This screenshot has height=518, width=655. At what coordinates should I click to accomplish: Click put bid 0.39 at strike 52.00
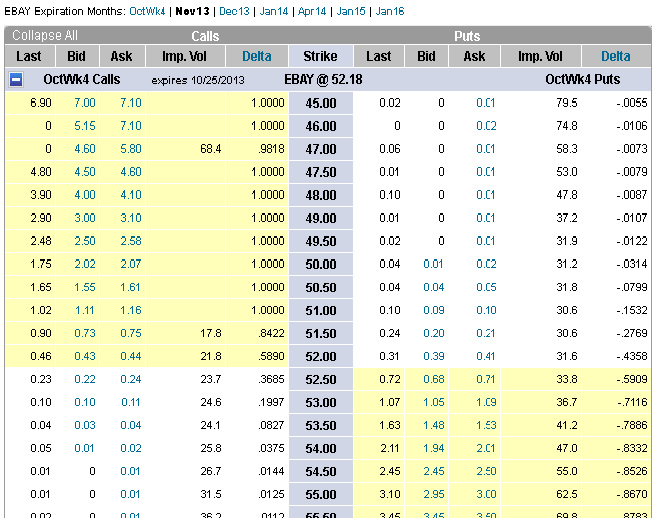click(433, 356)
